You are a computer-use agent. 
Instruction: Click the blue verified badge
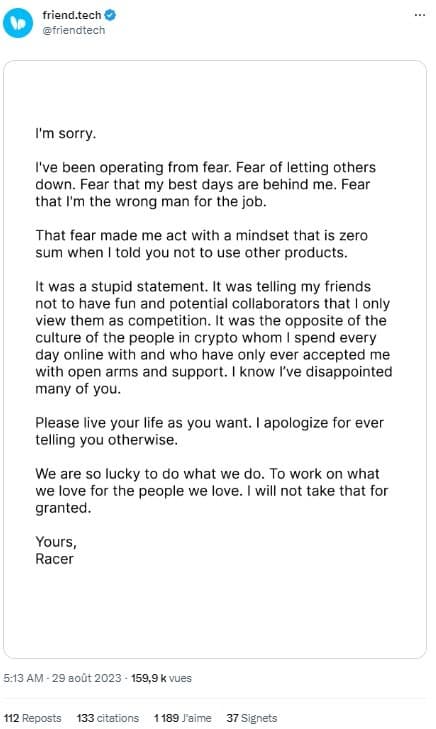pyautogui.click(x=110, y=15)
